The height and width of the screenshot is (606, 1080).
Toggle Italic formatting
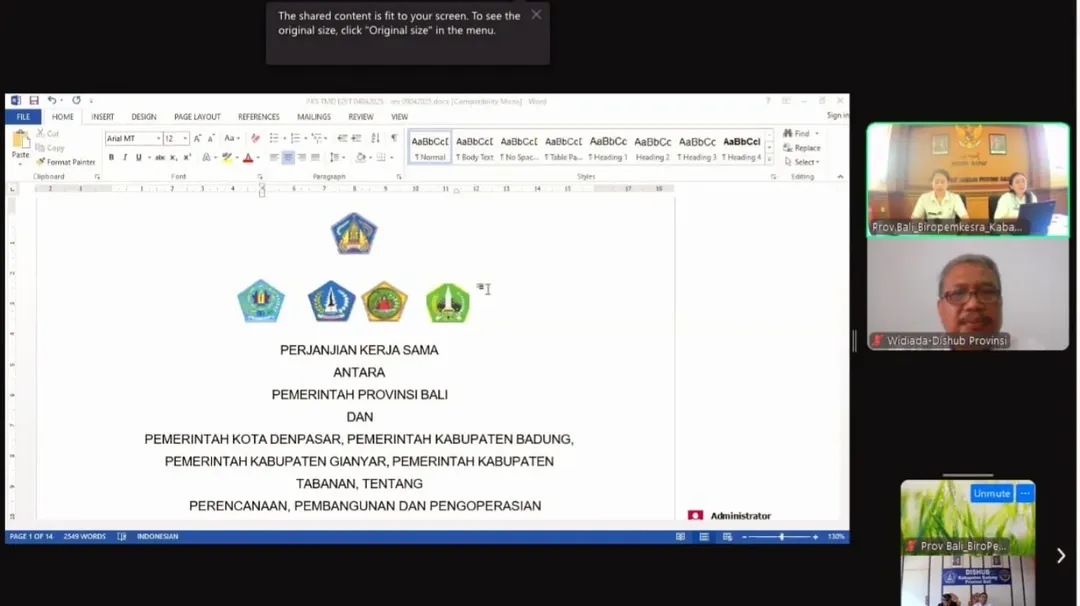click(x=125, y=158)
